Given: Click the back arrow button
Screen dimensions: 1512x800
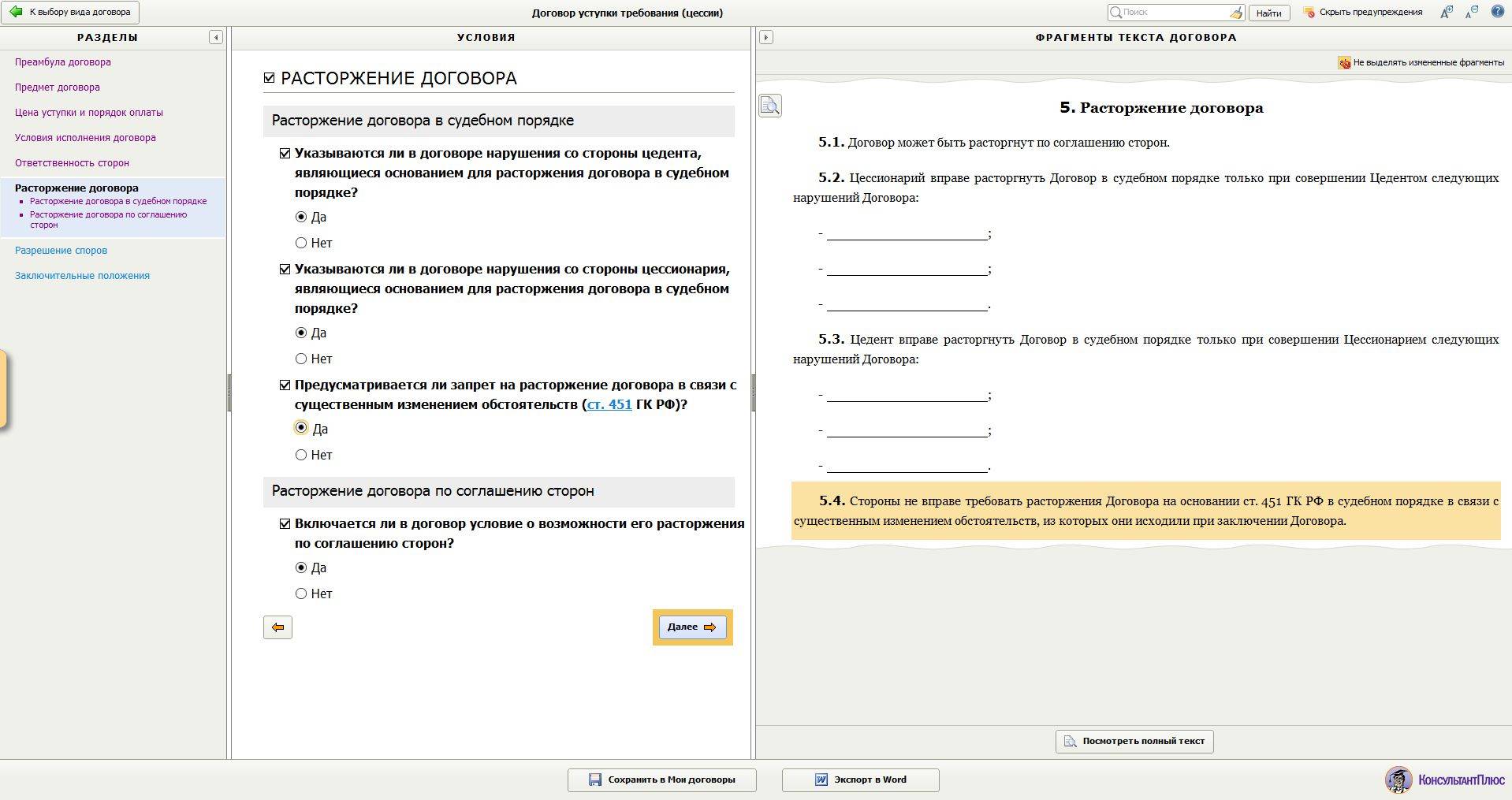Looking at the screenshot, I should point(277,627).
